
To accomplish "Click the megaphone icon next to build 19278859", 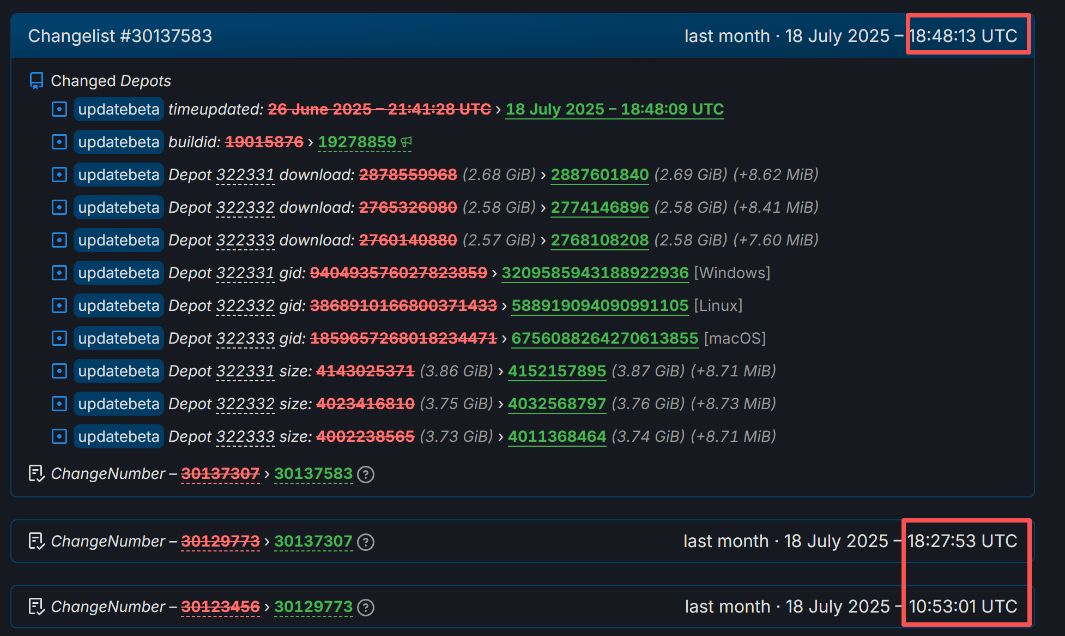I will (x=406, y=143).
